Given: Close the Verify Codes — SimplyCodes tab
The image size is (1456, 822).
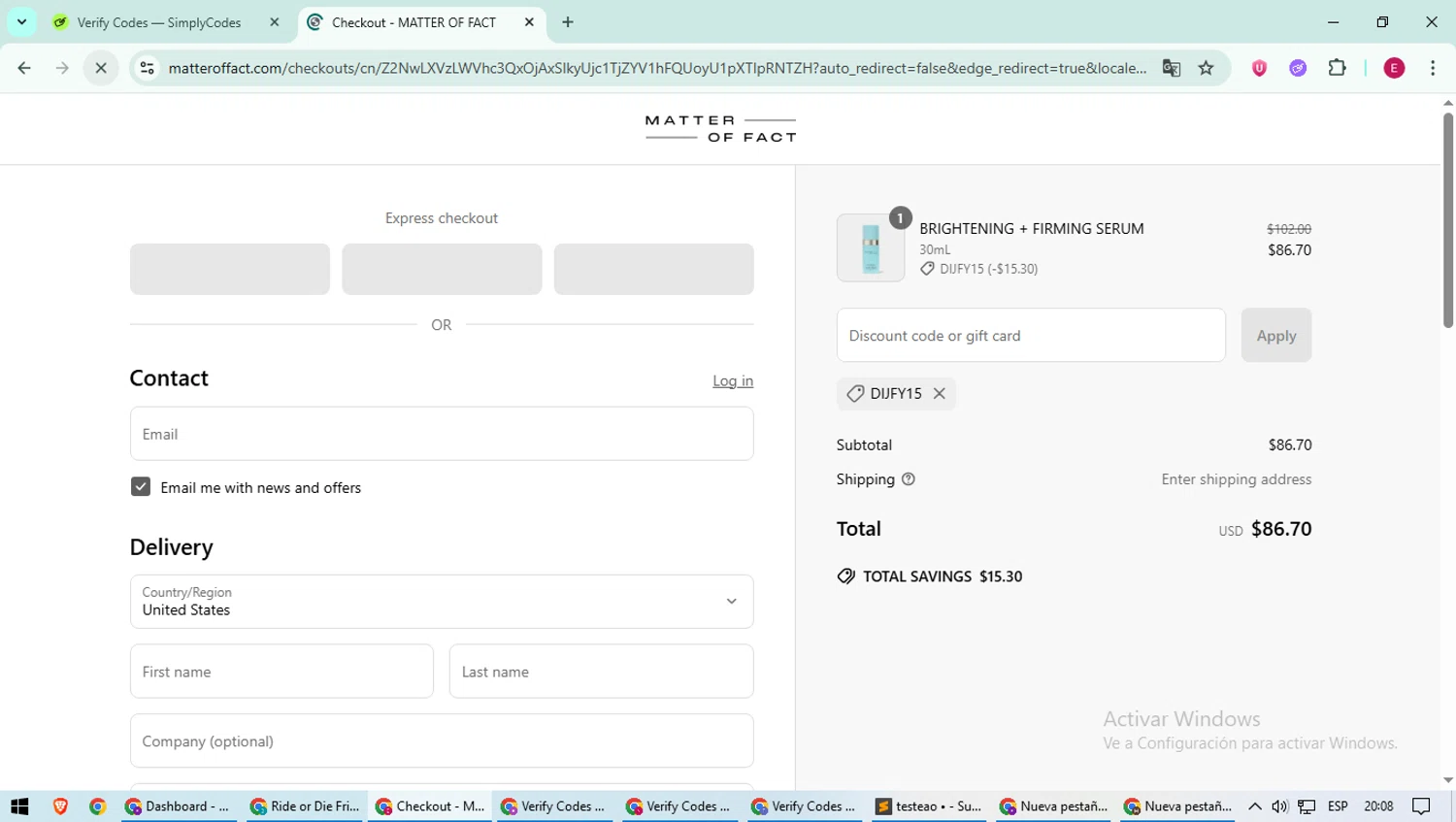Looking at the screenshot, I should [x=275, y=21].
